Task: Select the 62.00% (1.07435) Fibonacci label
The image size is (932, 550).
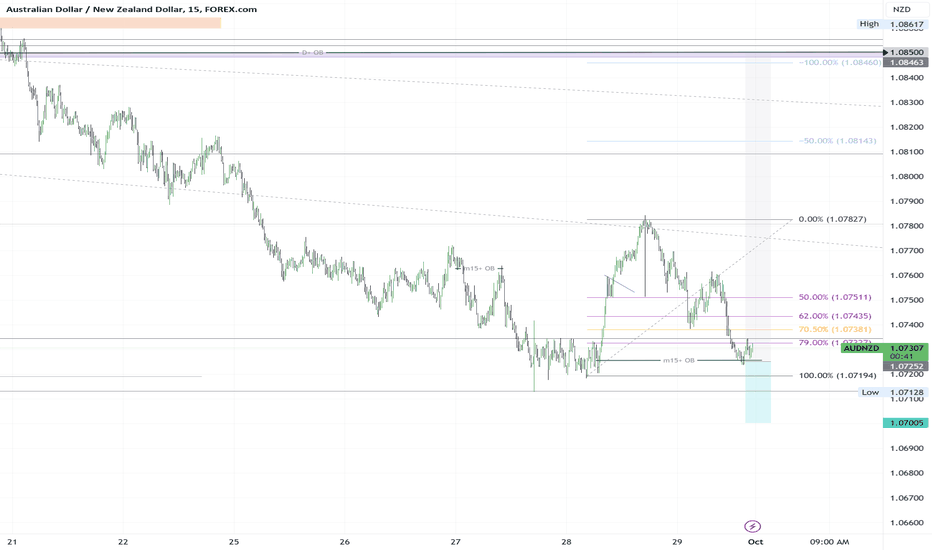Action: pos(835,316)
